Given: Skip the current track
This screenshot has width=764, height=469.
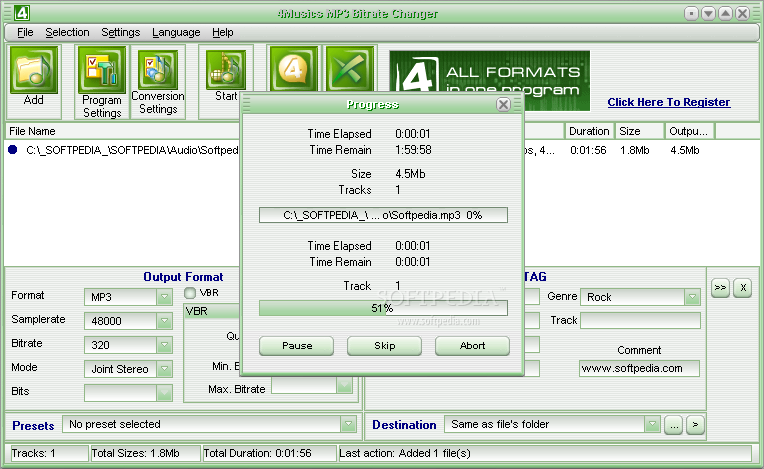Looking at the screenshot, I should (x=384, y=346).
